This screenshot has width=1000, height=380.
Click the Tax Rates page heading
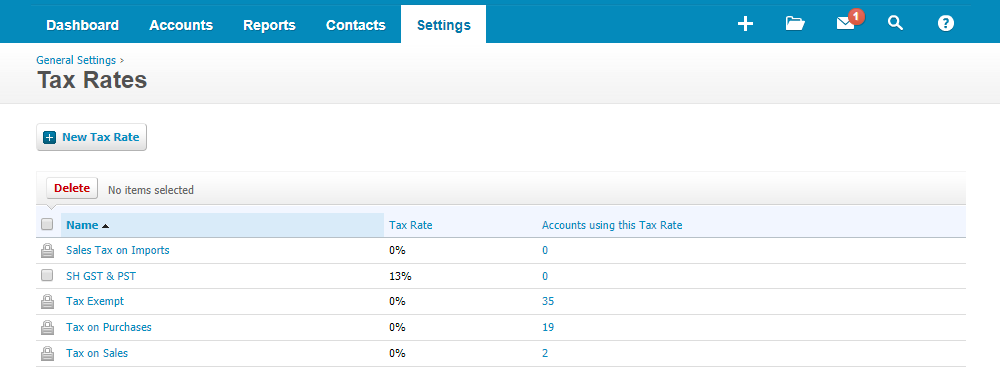(92, 80)
